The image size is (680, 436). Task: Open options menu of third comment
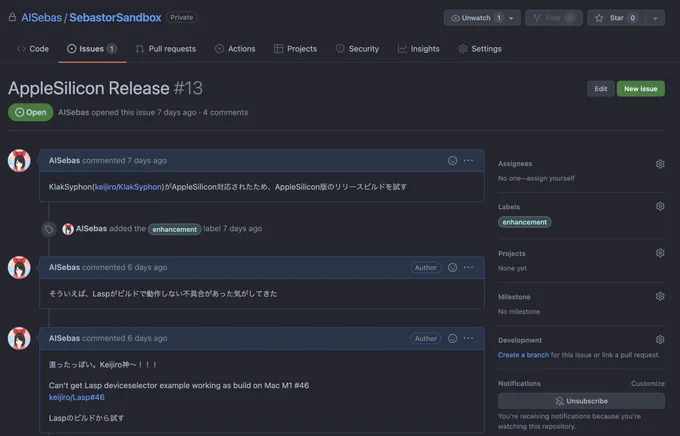point(468,338)
